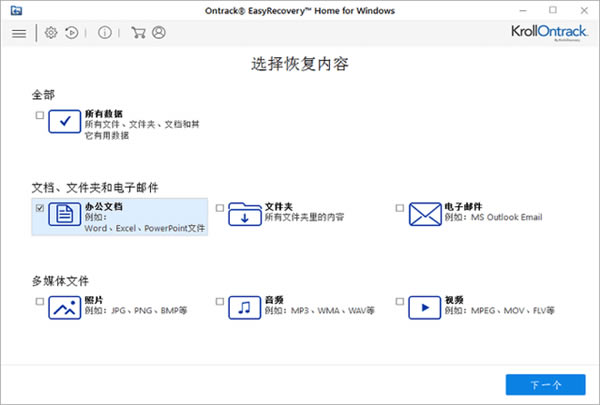Click the 电子邮件 label text
Image resolution: width=600 pixels, height=405 pixels.
463,207
